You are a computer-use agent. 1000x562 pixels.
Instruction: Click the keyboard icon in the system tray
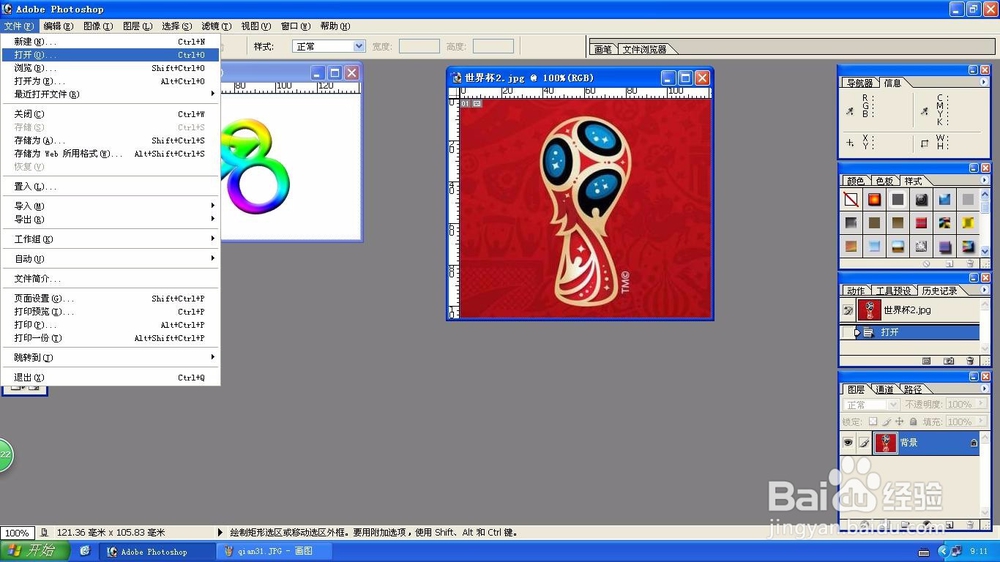(x=923, y=552)
